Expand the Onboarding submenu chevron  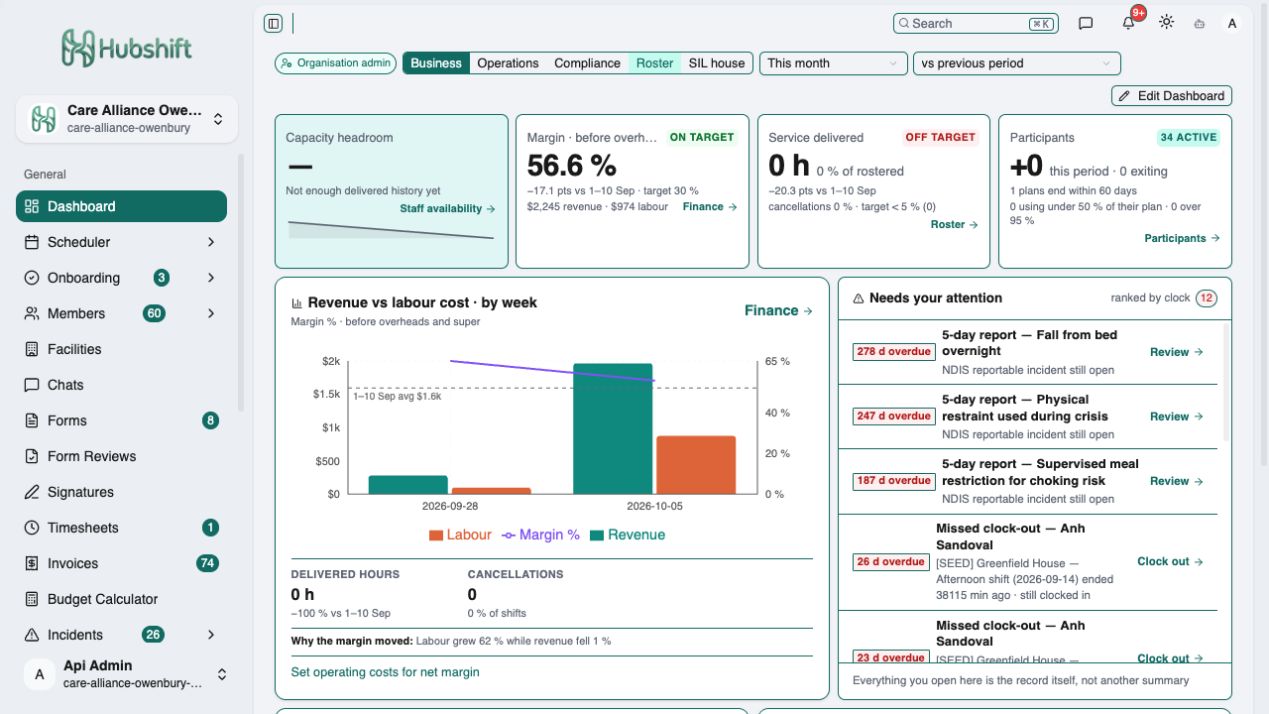coord(211,278)
